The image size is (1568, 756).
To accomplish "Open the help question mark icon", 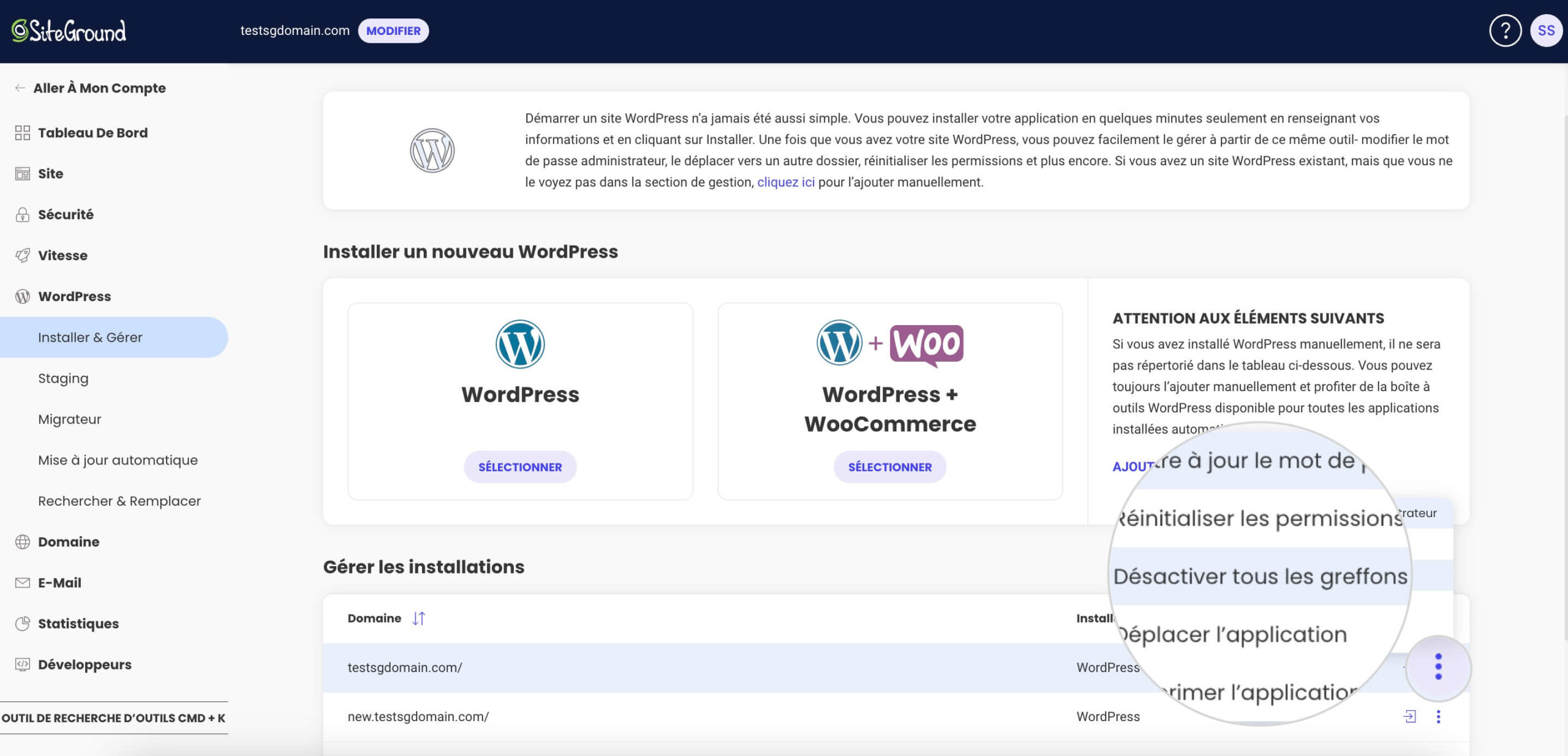I will (x=1505, y=31).
